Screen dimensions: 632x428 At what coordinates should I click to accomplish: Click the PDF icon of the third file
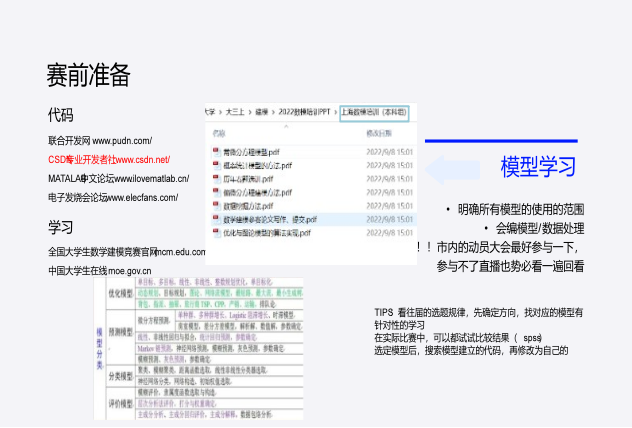pos(215,178)
